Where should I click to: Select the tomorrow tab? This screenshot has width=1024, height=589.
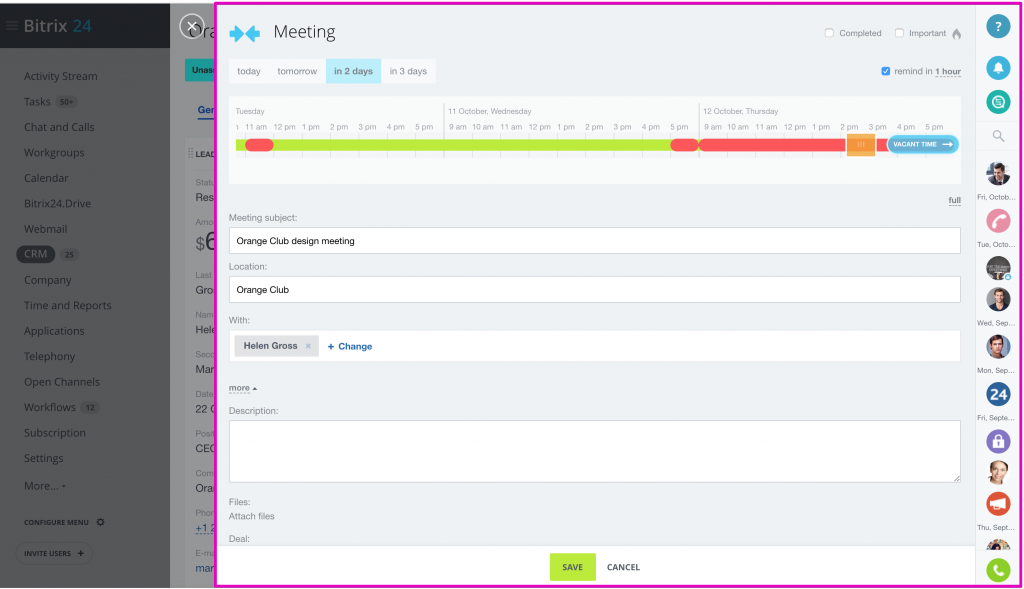click(x=297, y=71)
